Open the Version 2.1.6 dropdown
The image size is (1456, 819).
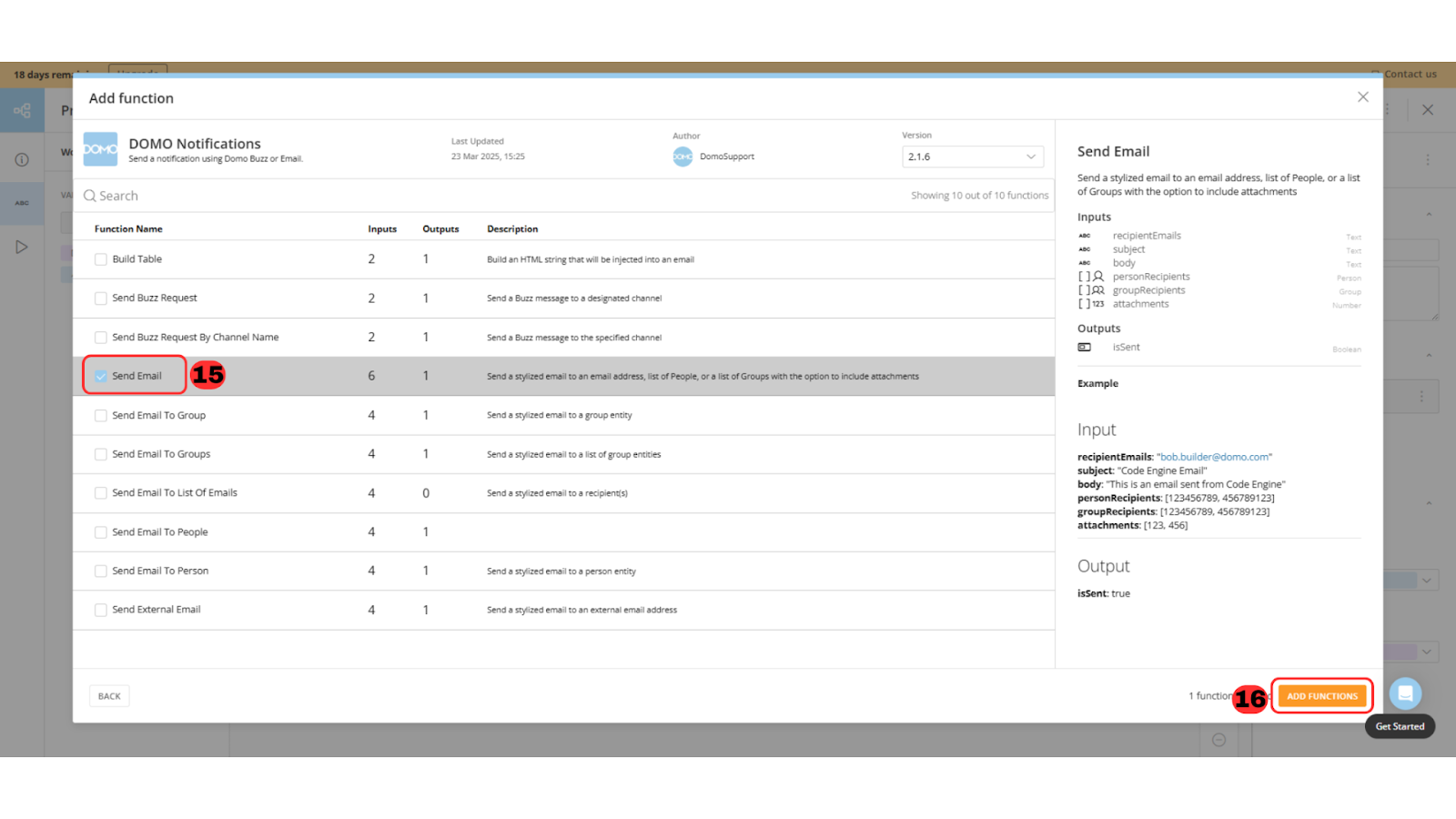[972, 157]
